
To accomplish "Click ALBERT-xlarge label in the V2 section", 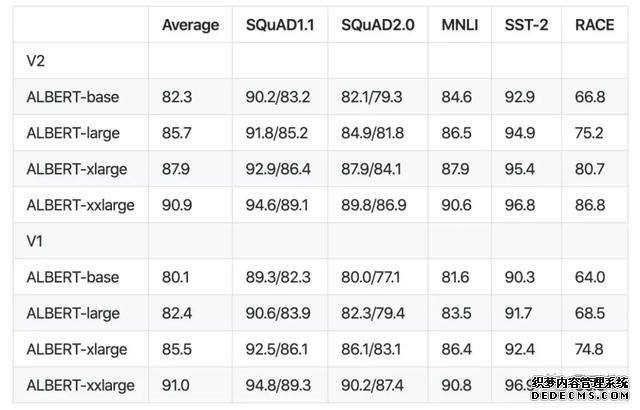I will tap(77, 169).
